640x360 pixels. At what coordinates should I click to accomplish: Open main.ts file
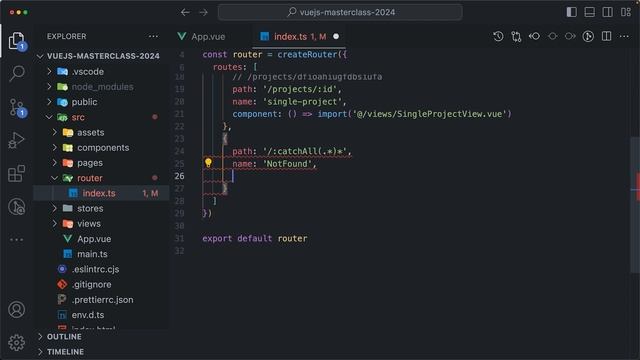coord(101,254)
